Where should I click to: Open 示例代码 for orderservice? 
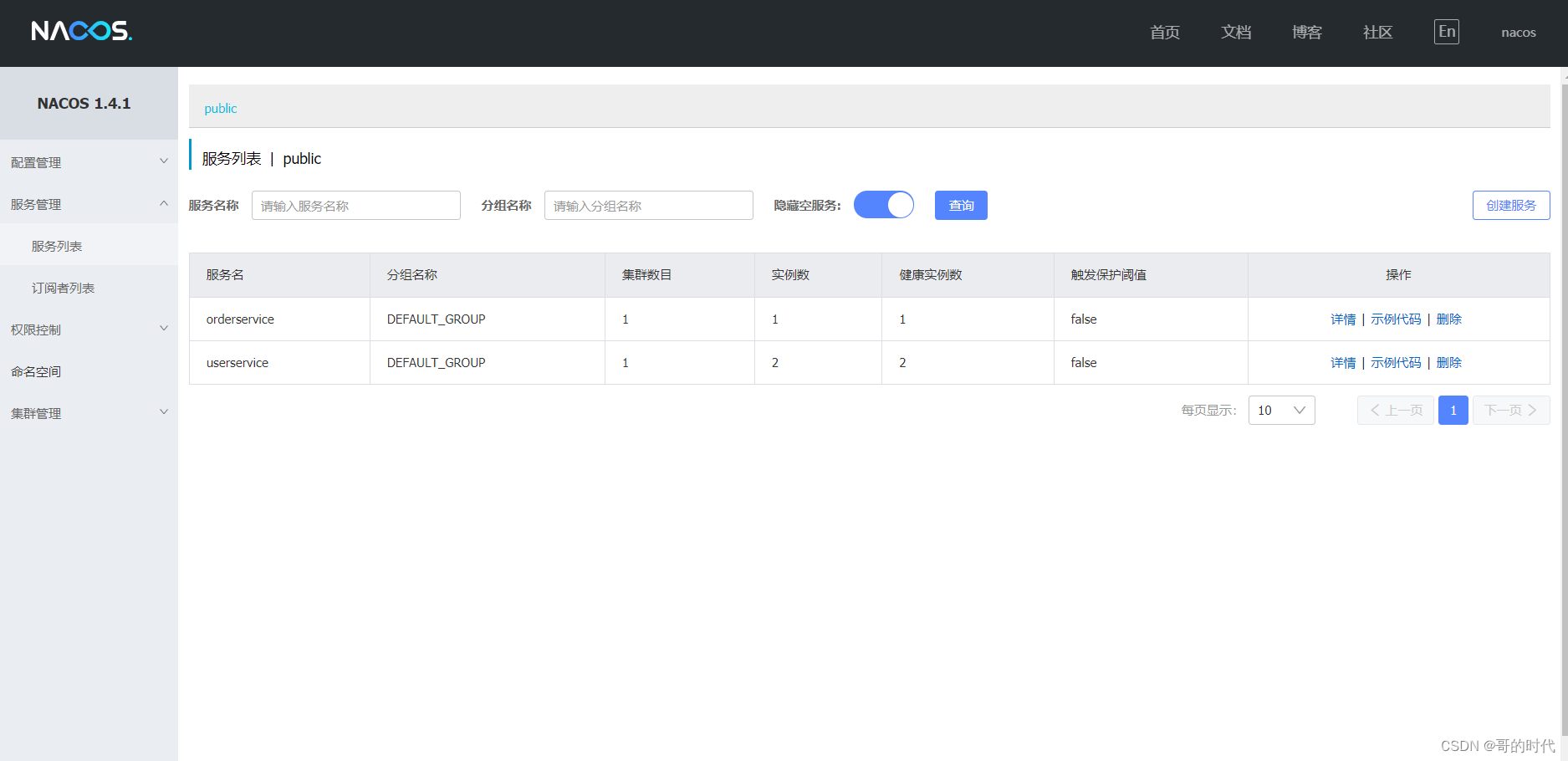coord(1396,319)
